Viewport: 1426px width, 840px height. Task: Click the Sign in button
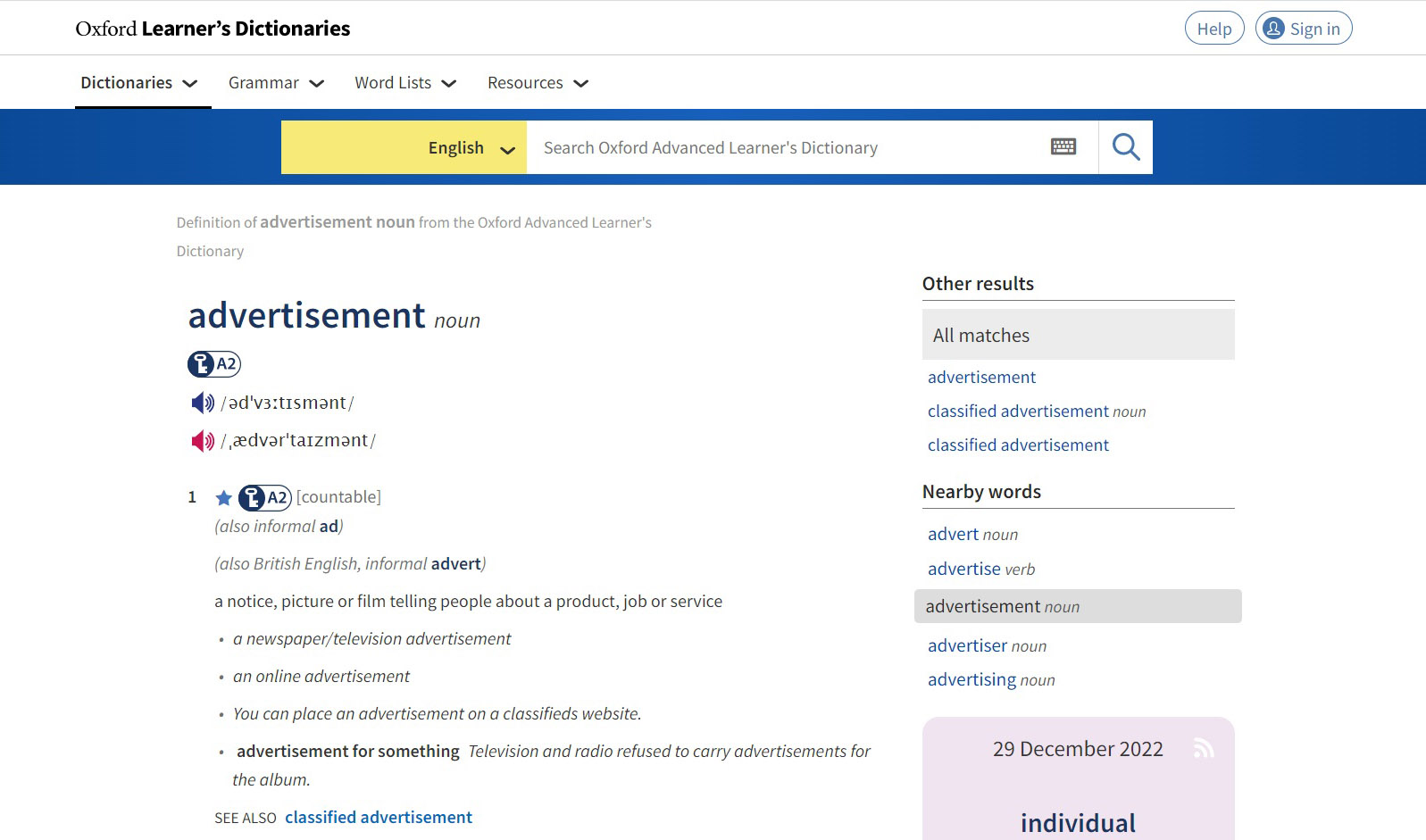coord(1304,29)
